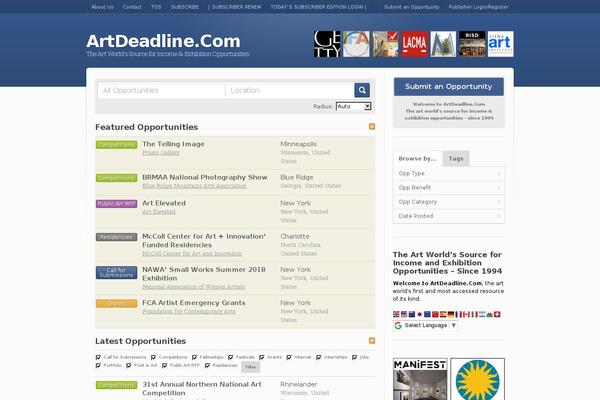
Task: Click the Call for Submissions tag beside NAWA
Action: pos(116,273)
